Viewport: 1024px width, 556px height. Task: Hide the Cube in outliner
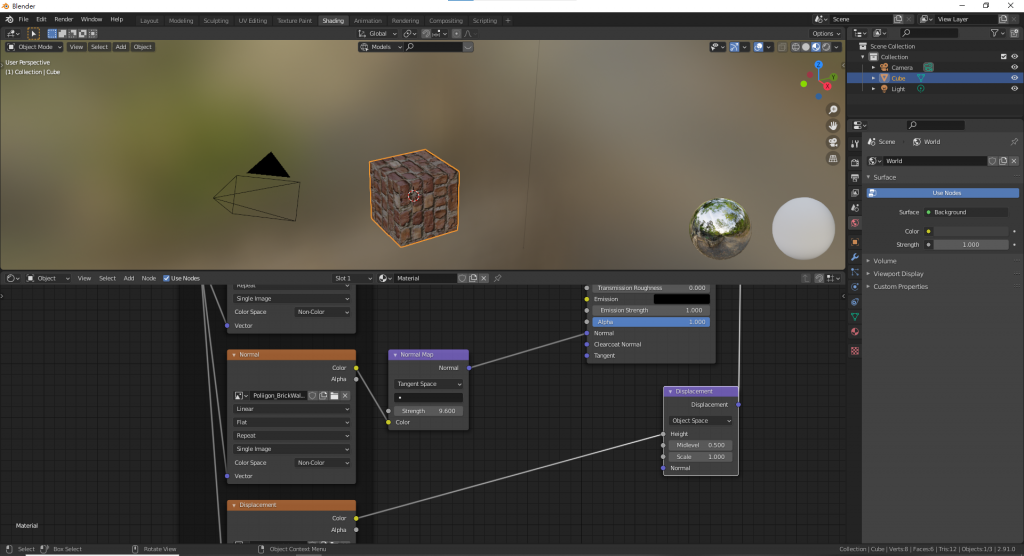pos(1014,78)
